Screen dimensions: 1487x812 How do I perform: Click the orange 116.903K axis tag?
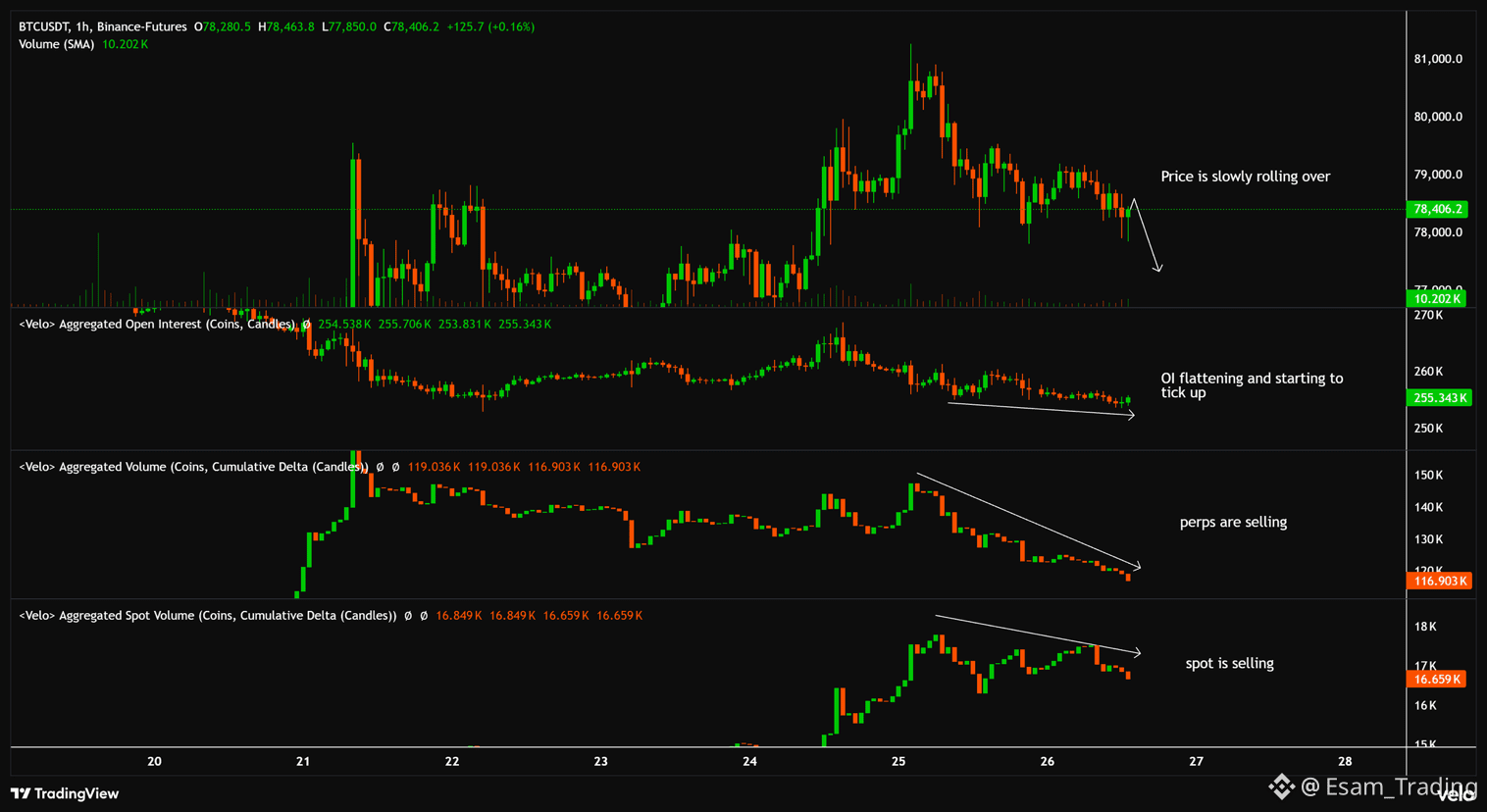pos(1439,582)
